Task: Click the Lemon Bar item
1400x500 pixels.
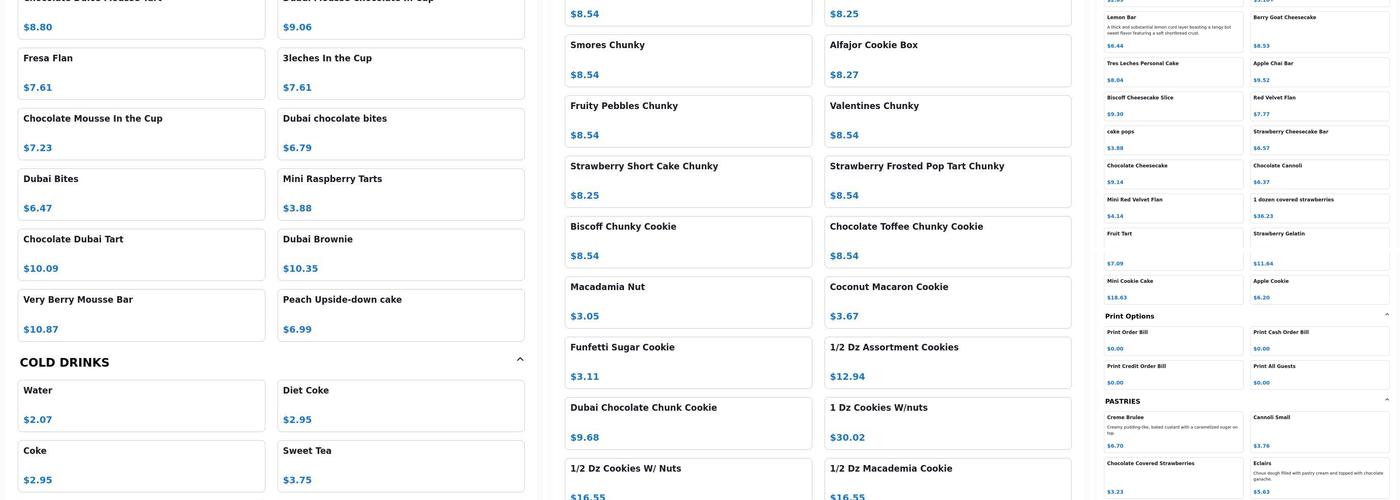Action: pos(1173,31)
